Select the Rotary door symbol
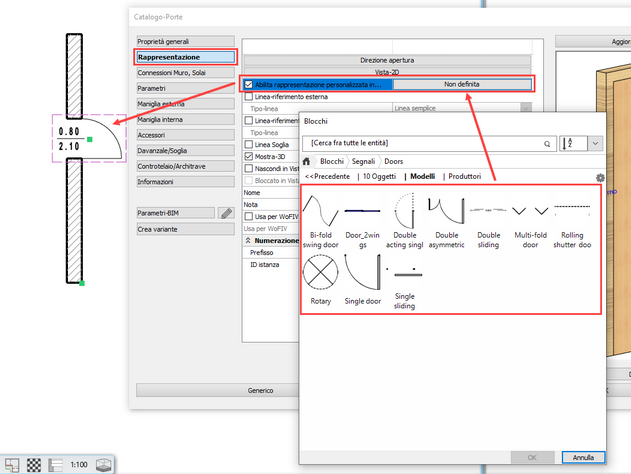Screen dimensions: 631x474 [x=320, y=280]
